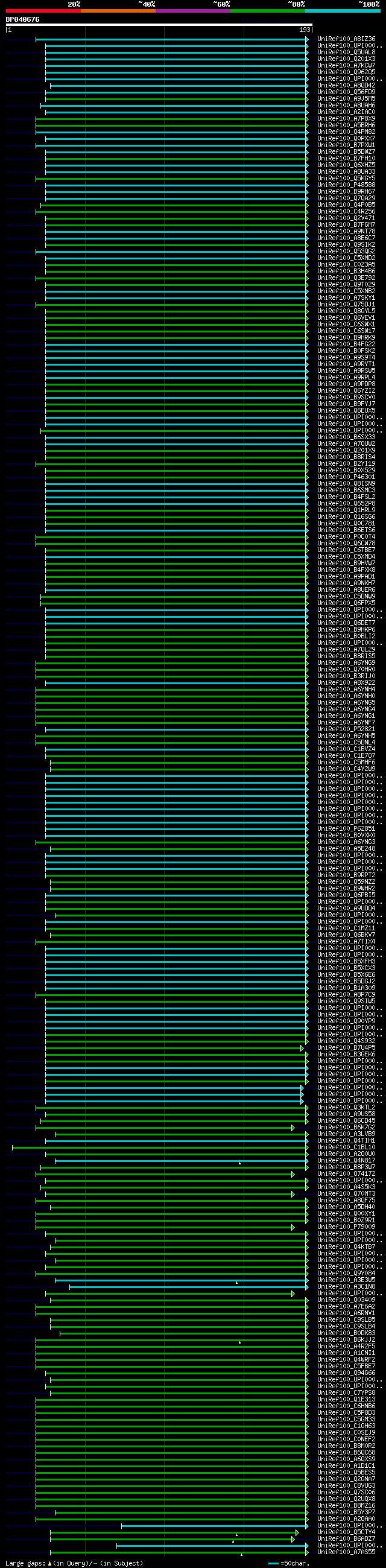Click the UniRef100_C6SW17 label

click(346, 331)
